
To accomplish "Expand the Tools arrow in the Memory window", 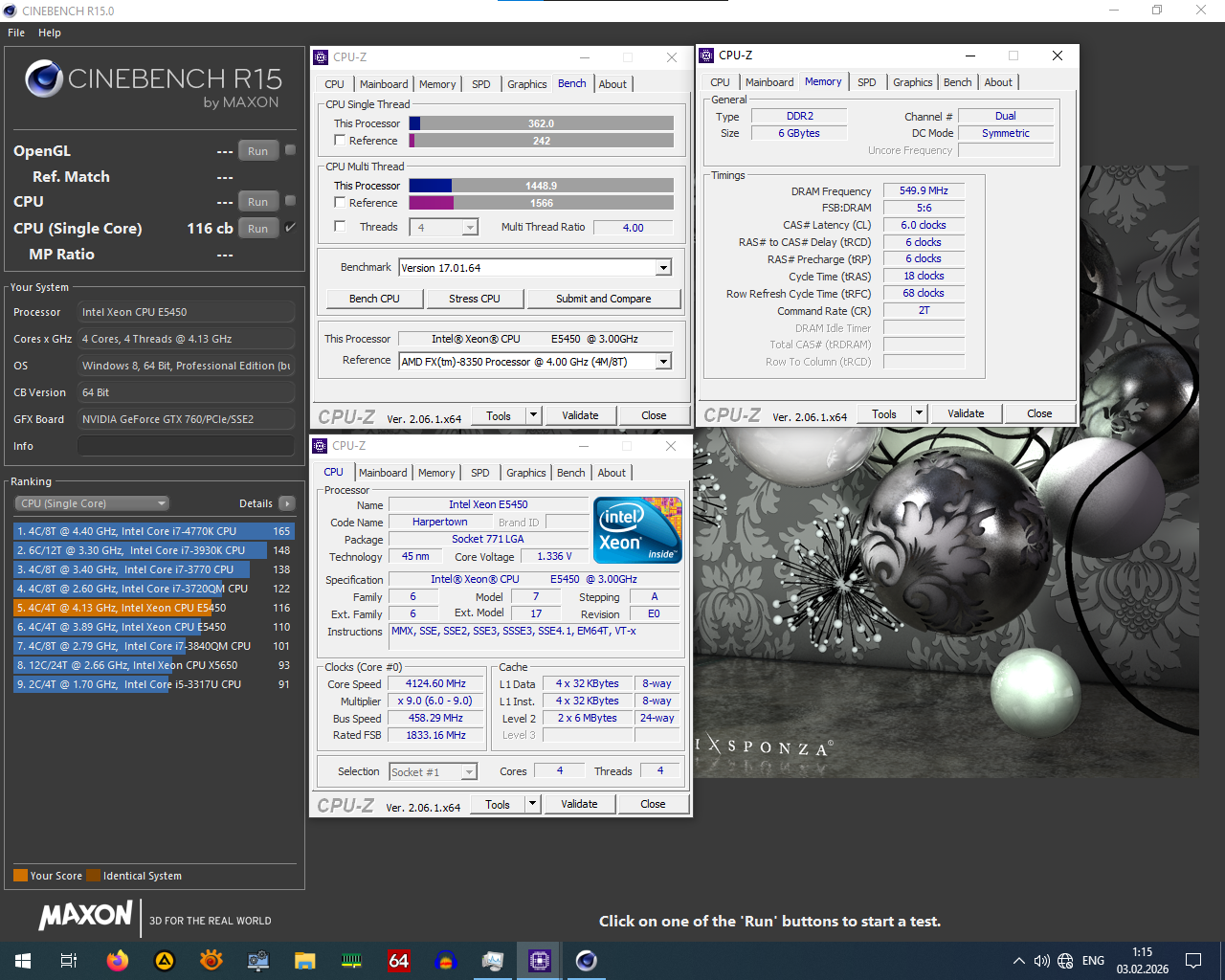I will tap(920, 413).
